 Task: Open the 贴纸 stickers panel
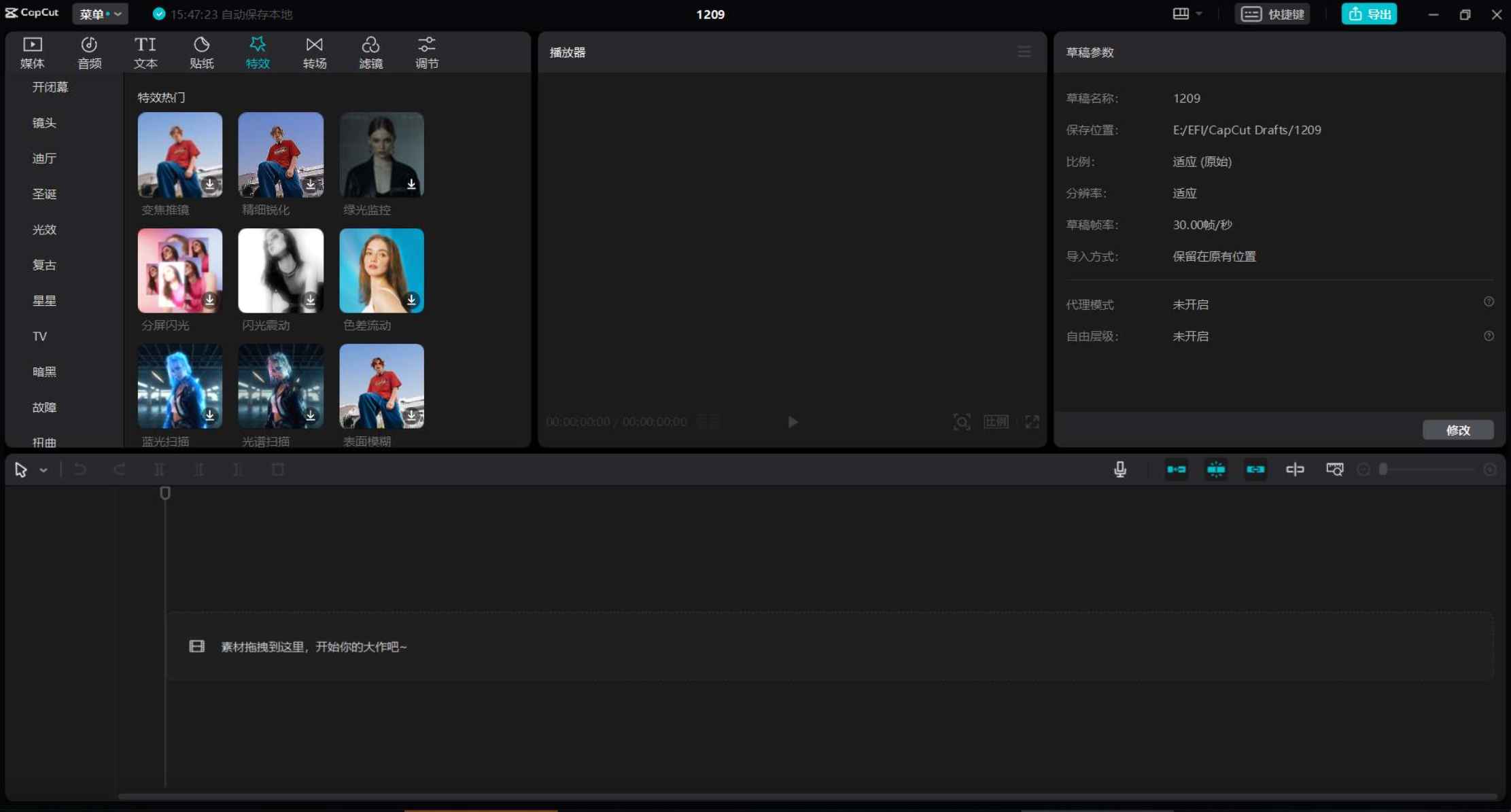(x=201, y=52)
